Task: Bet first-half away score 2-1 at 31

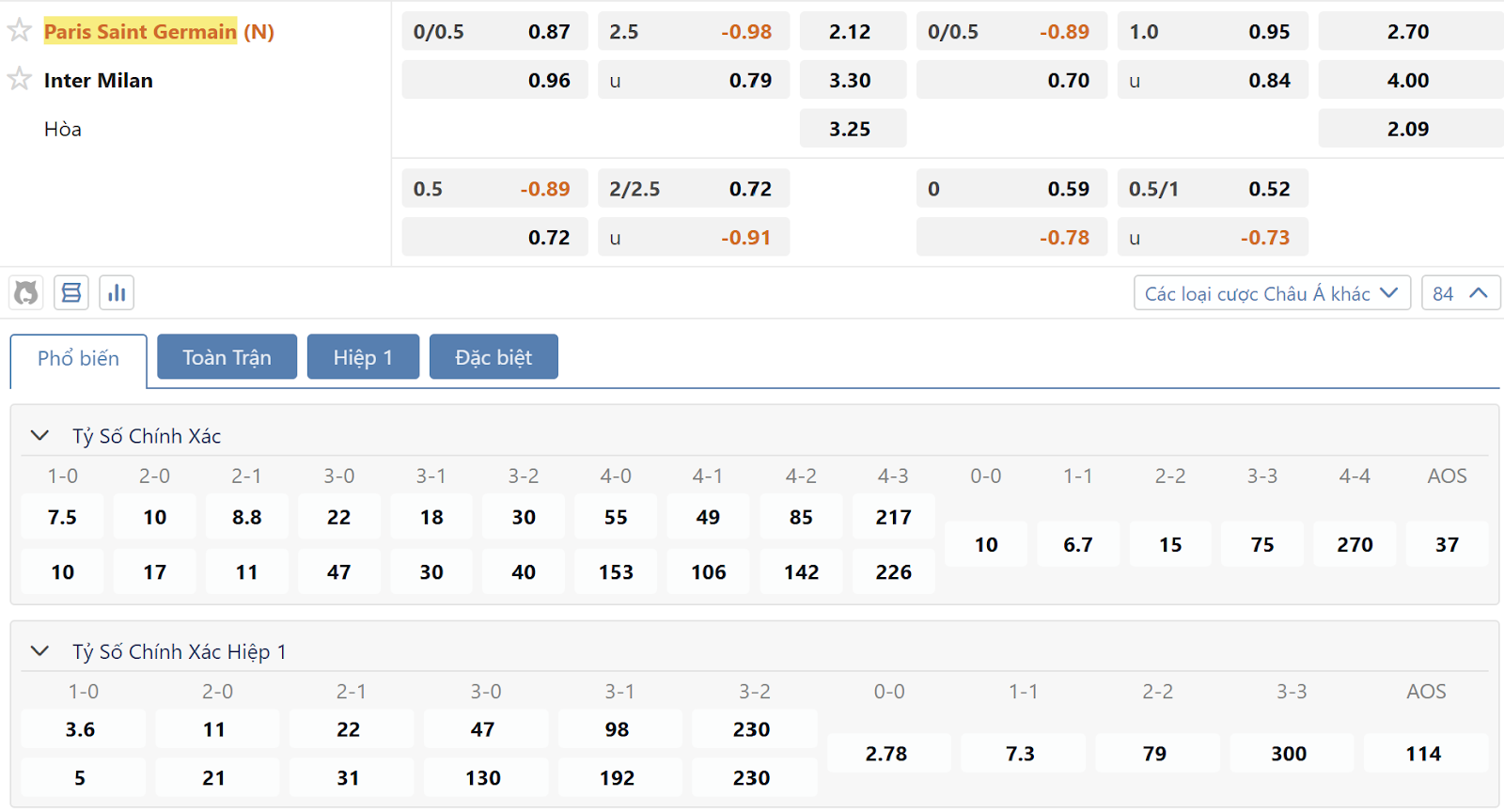Action: click(351, 778)
